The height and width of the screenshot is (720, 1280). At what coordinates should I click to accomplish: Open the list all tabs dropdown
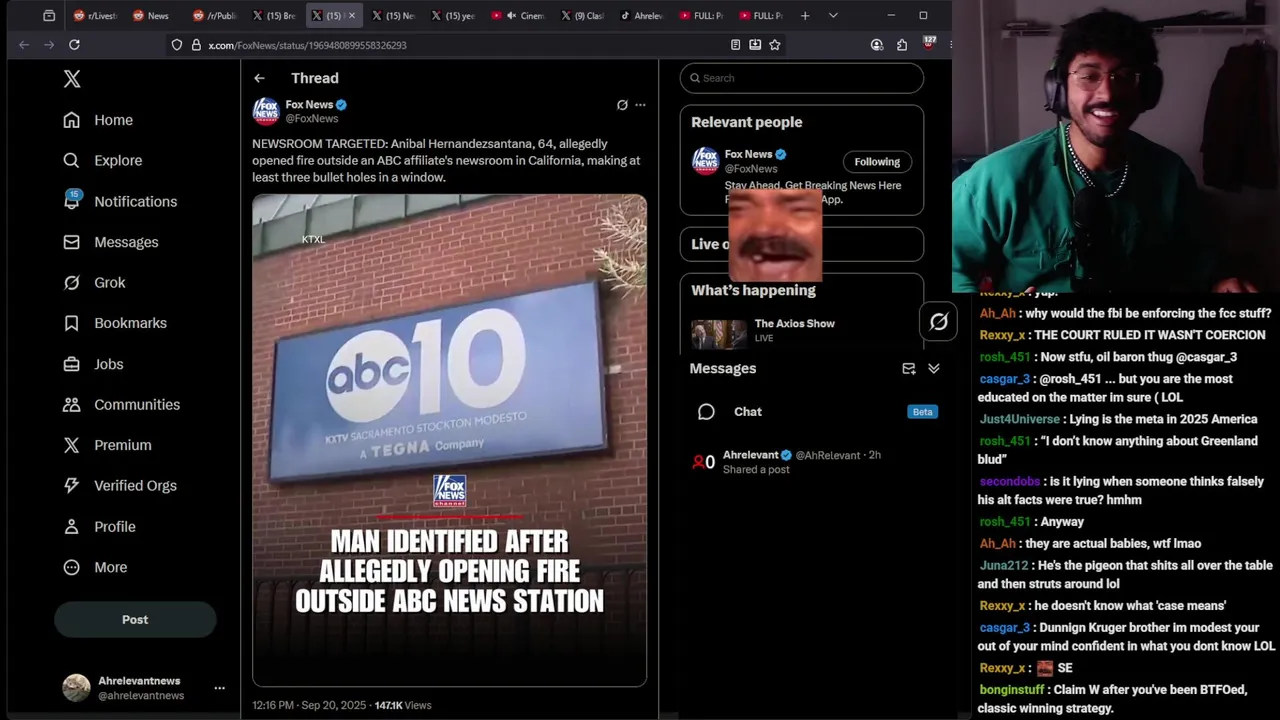833,16
